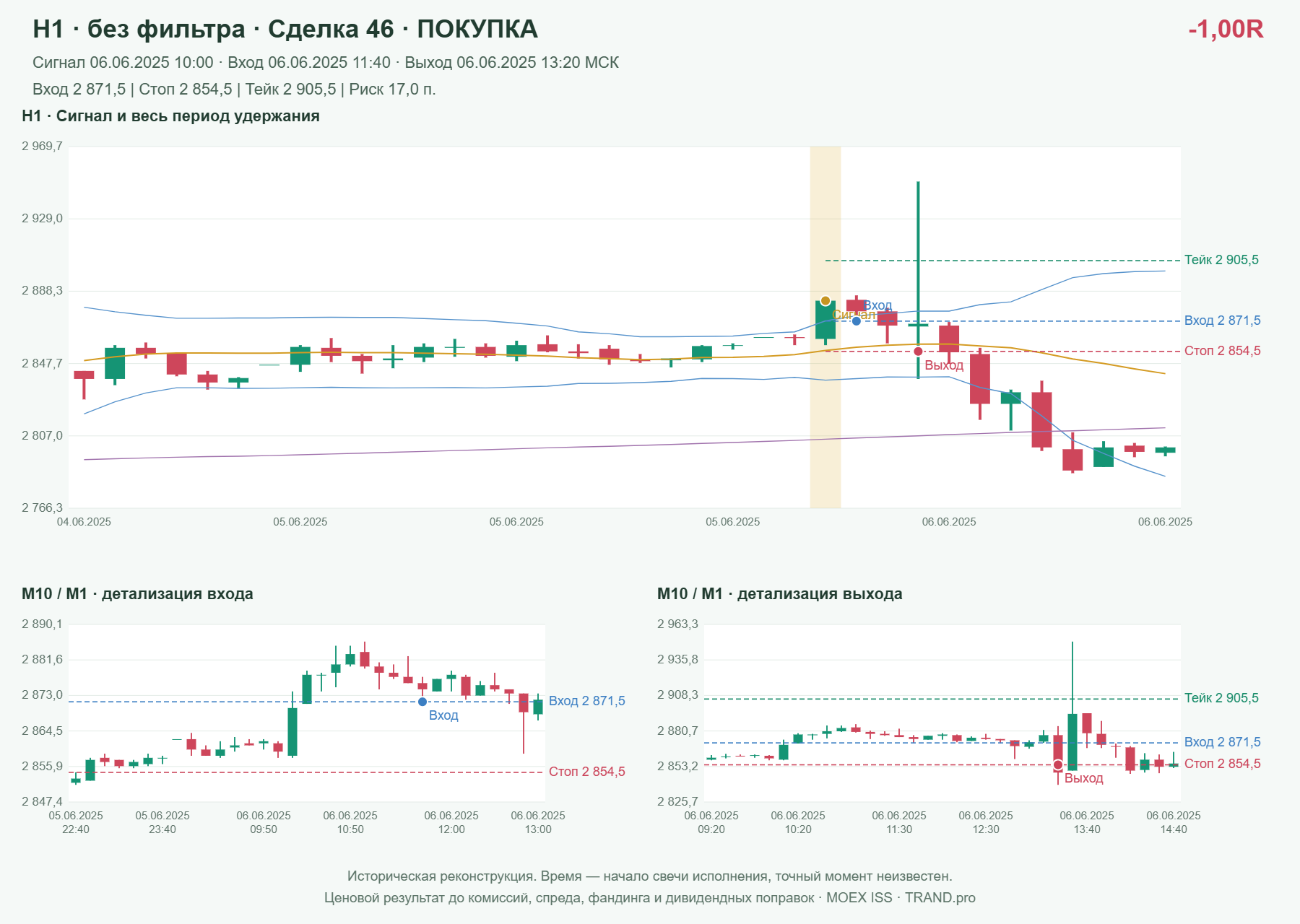Click the 2 881,6 axis label
Viewport: 1300px width, 924px height.
(42, 660)
